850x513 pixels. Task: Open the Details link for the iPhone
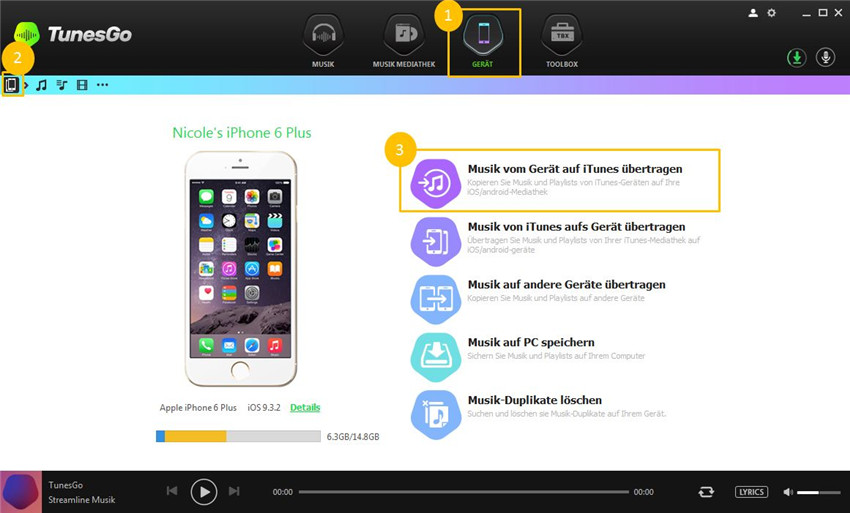point(305,408)
